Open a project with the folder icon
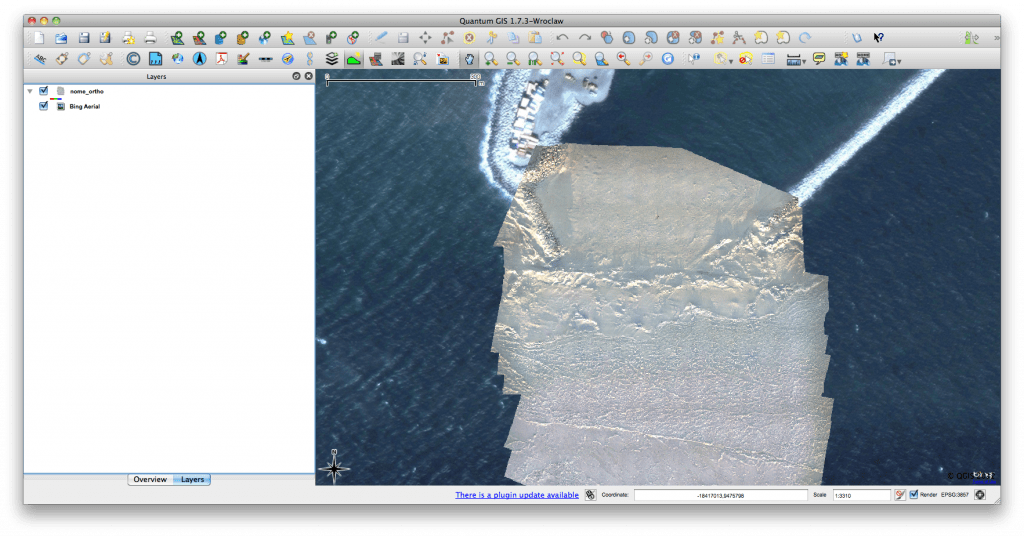1024x536 pixels. click(x=61, y=38)
